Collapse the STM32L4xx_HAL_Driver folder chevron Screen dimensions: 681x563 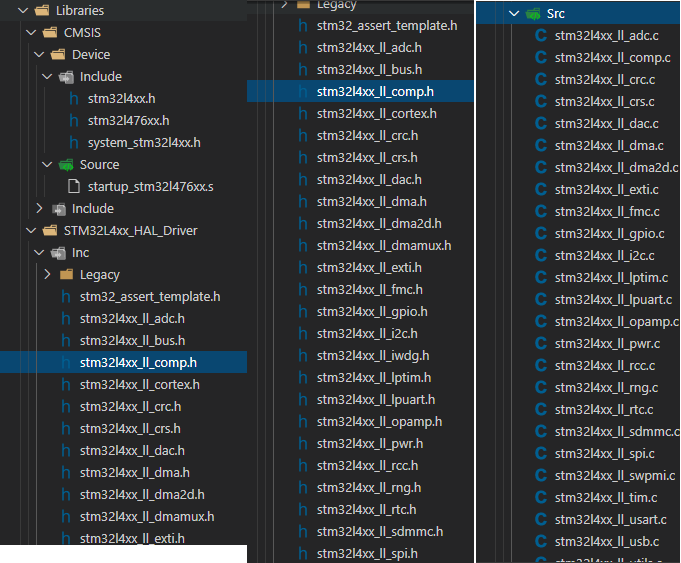(x=31, y=231)
